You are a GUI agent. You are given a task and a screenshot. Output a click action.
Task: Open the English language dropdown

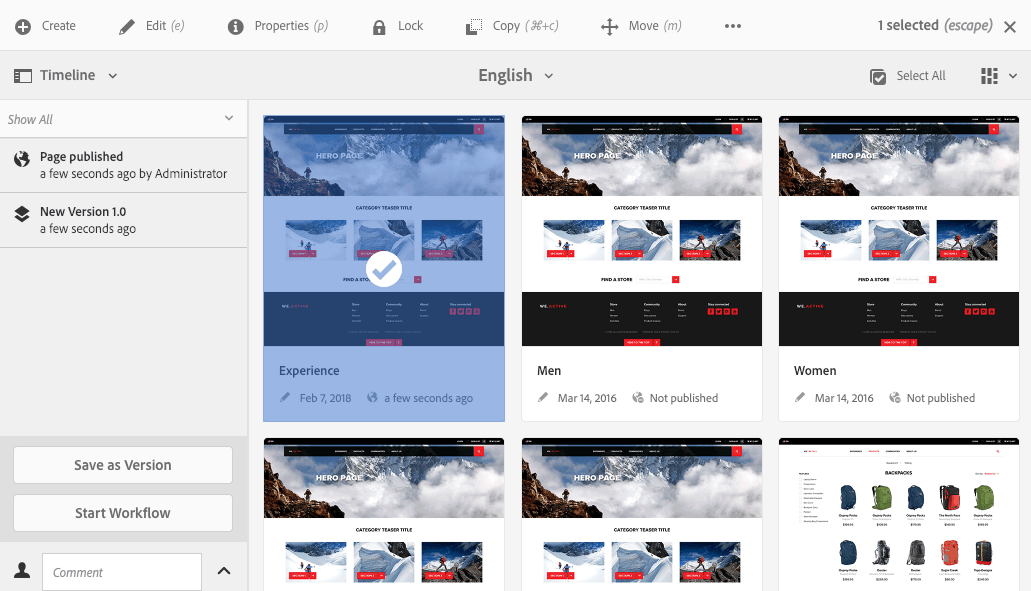[x=516, y=75]
